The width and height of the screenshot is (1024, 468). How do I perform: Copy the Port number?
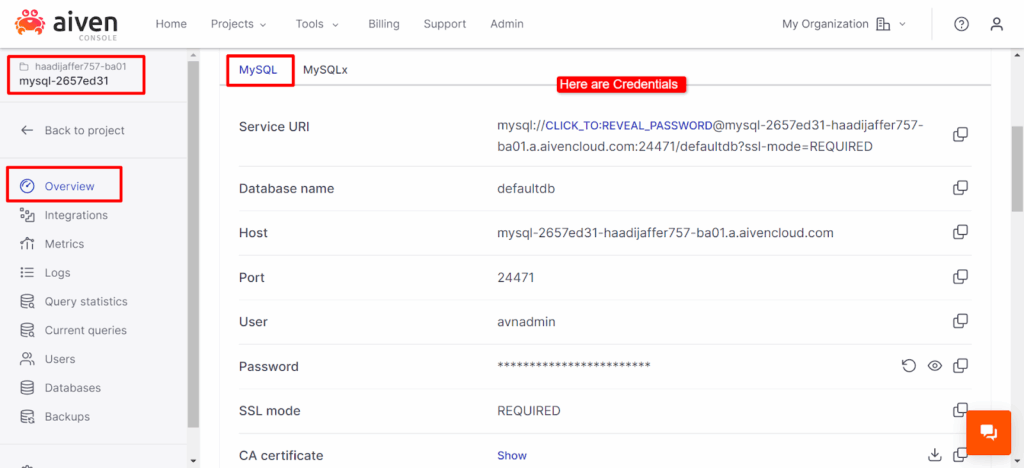tap(960, 277)
